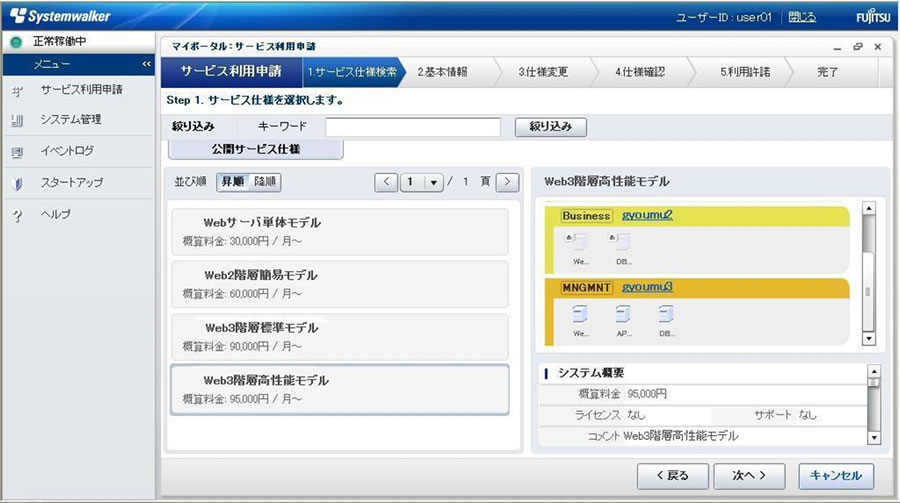
Task: Click the キーワード search input field
Action: (x=412, y=127)
